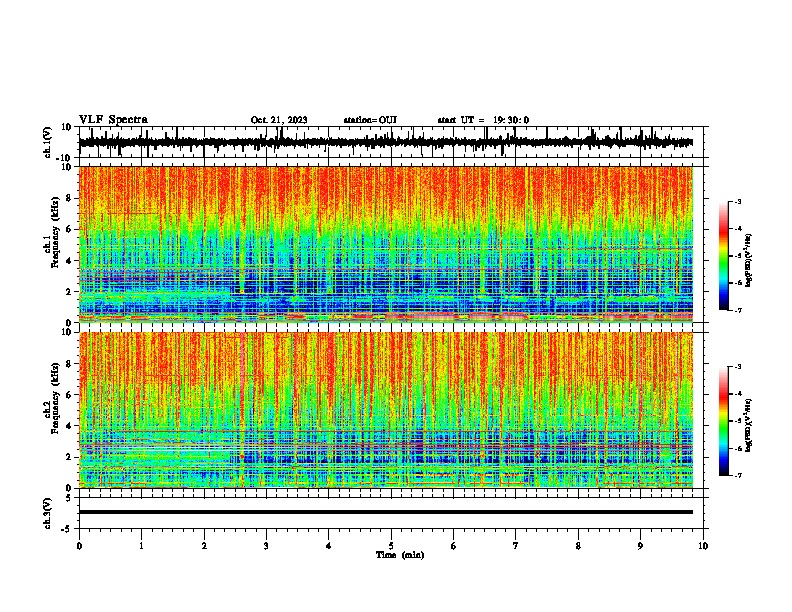Click the start UT = 19:30:0 text
This screenshot has width=792, height=612.
click(483, 120)
